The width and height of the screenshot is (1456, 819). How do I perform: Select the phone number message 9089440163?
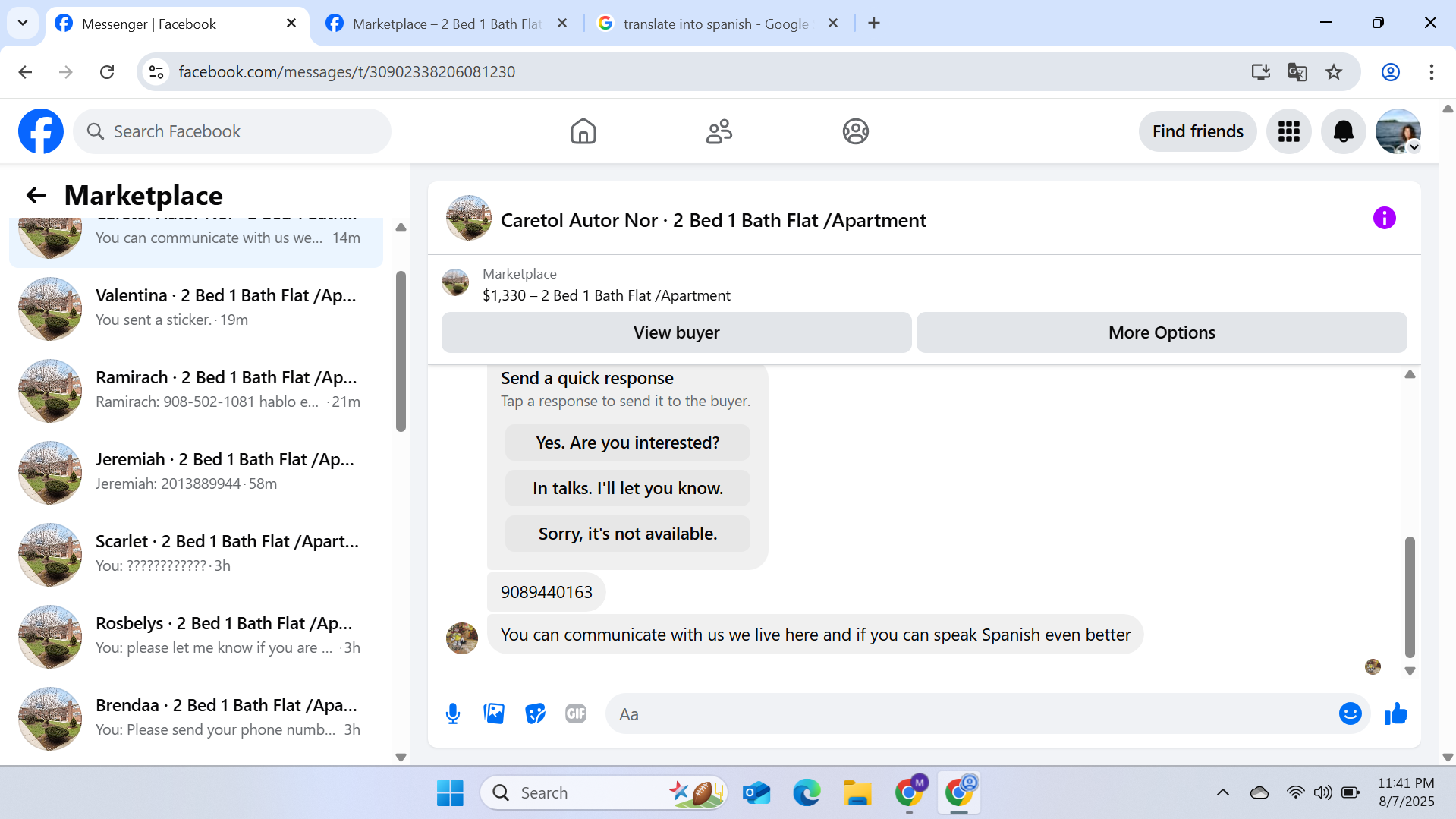pyautogui.click(x=546, y=592)
